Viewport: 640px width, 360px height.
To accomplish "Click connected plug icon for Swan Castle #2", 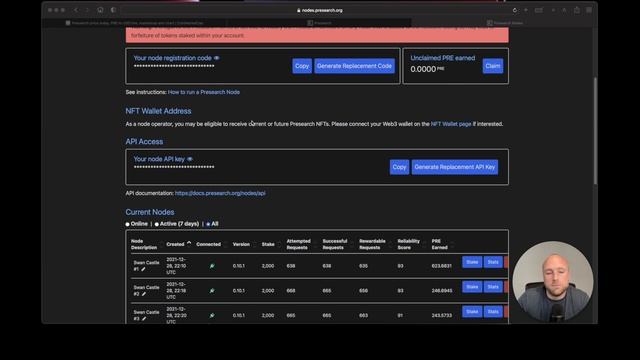I will click(x=212, y=291).
